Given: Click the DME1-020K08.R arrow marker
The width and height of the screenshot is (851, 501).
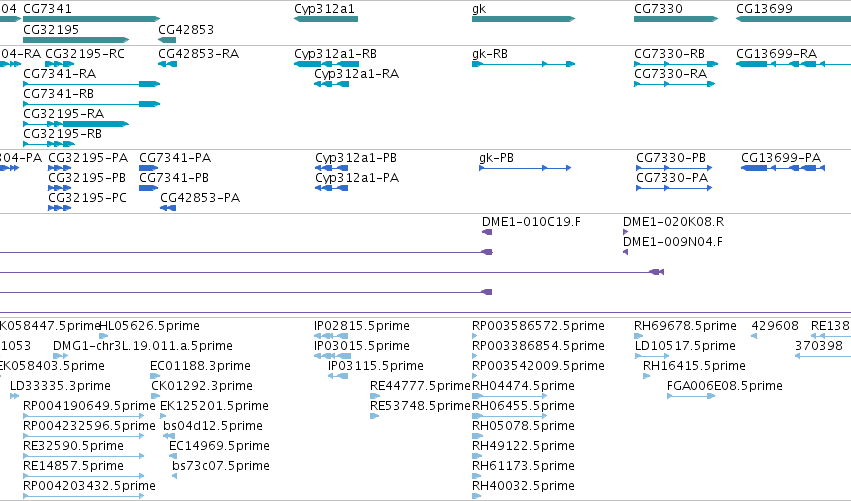Looking at the screenshot, I should tap(625, 232).
